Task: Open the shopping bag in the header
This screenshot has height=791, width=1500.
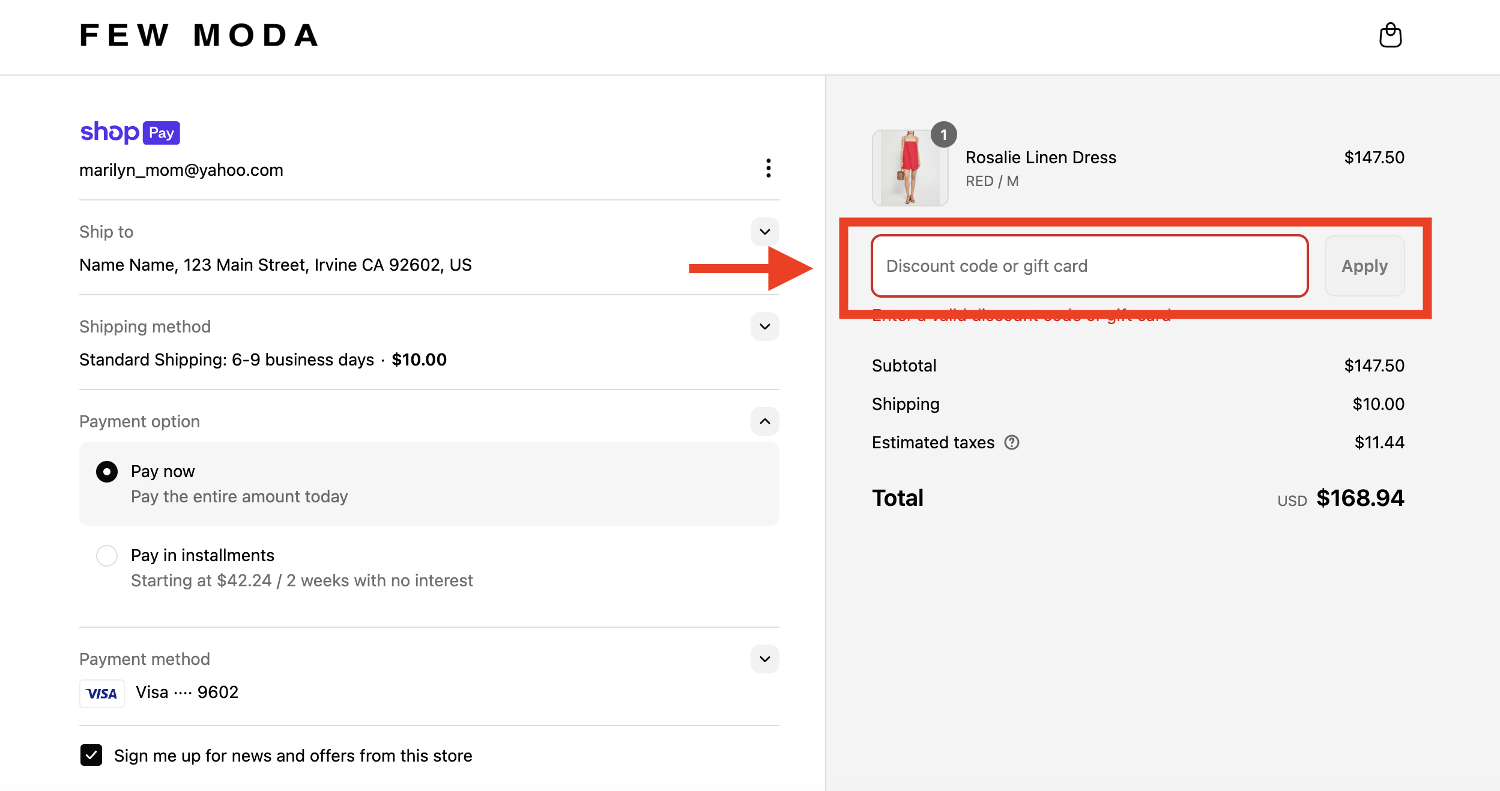Action: tap(1390, 35)
